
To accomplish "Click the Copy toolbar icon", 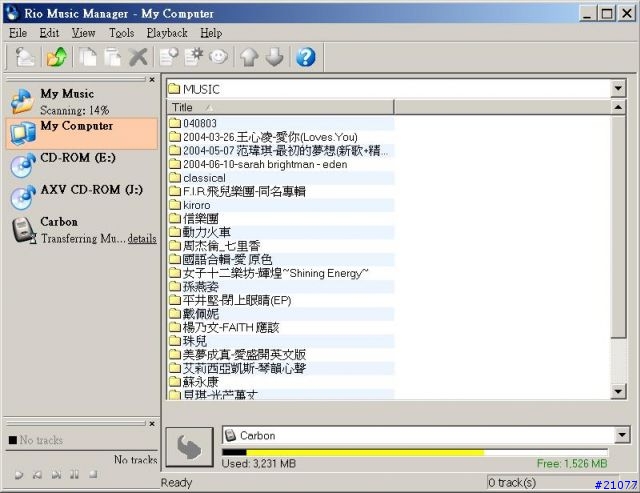I will (x=88, y=57).
